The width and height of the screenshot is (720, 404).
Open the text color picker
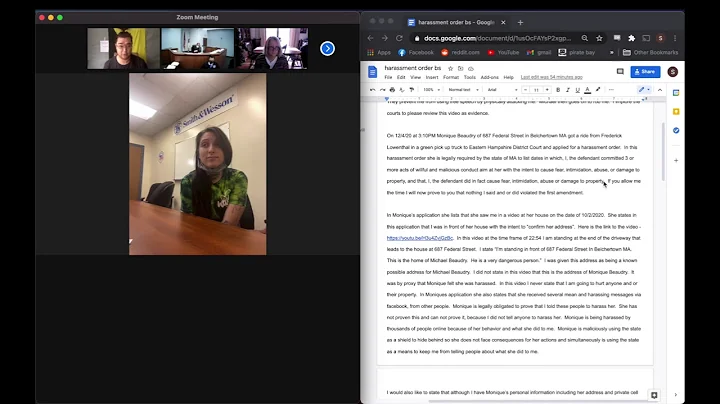tap(587, 90)
